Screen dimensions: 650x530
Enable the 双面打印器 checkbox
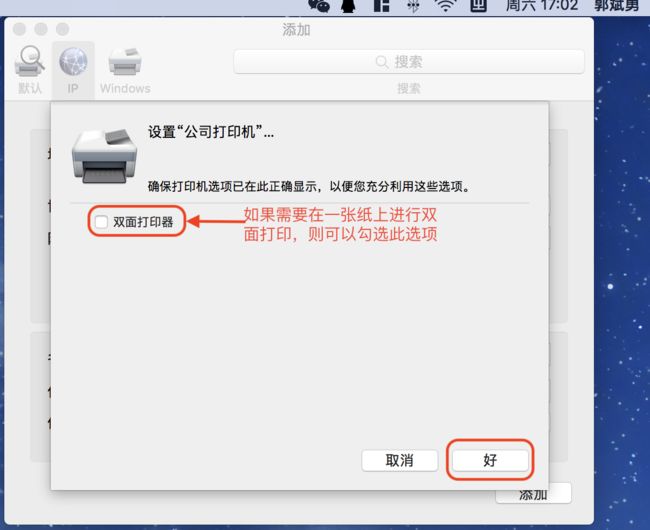point(101,222)
